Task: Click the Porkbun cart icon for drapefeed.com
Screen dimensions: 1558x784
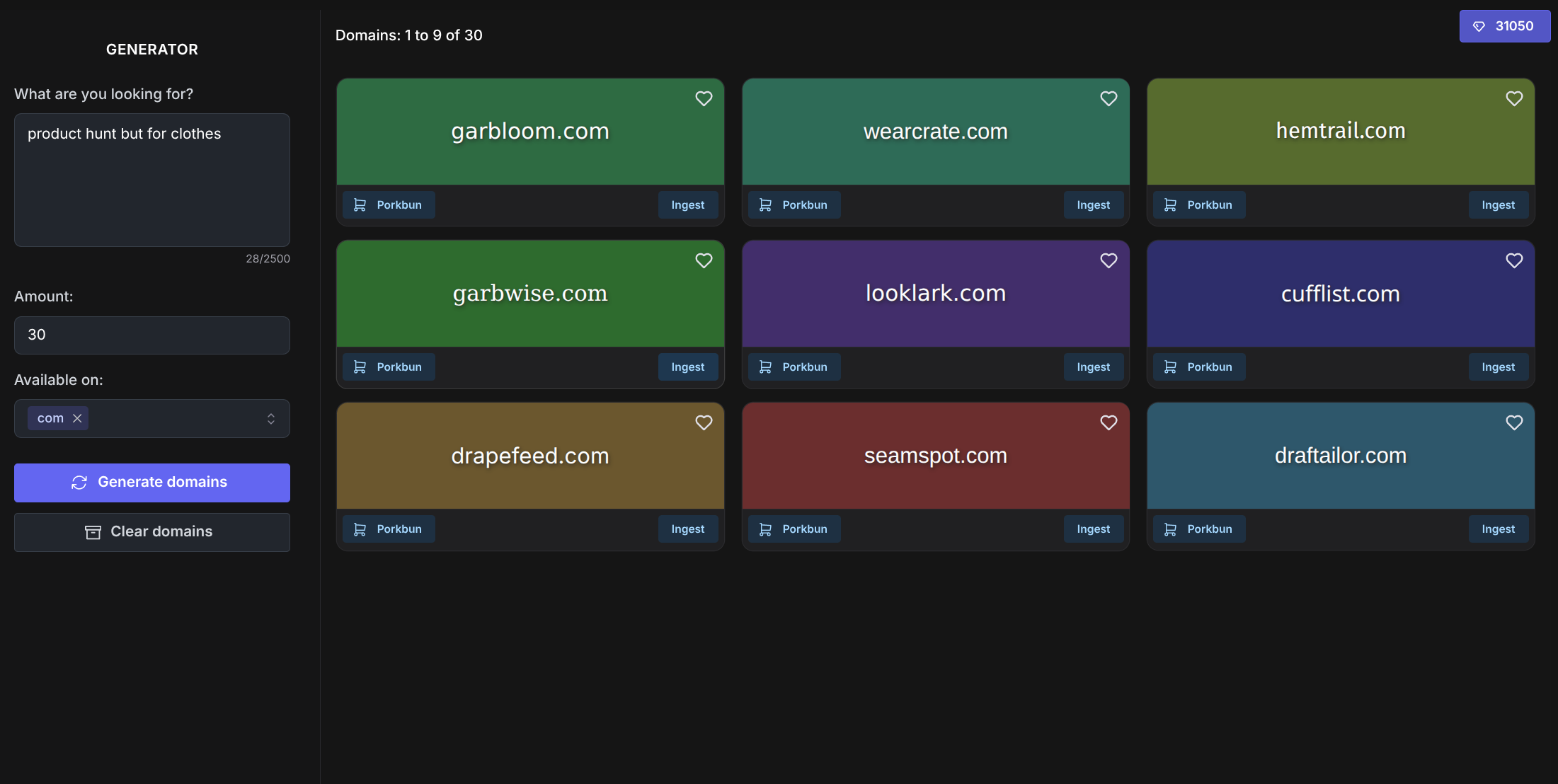Action: click(x=360, y=529)
